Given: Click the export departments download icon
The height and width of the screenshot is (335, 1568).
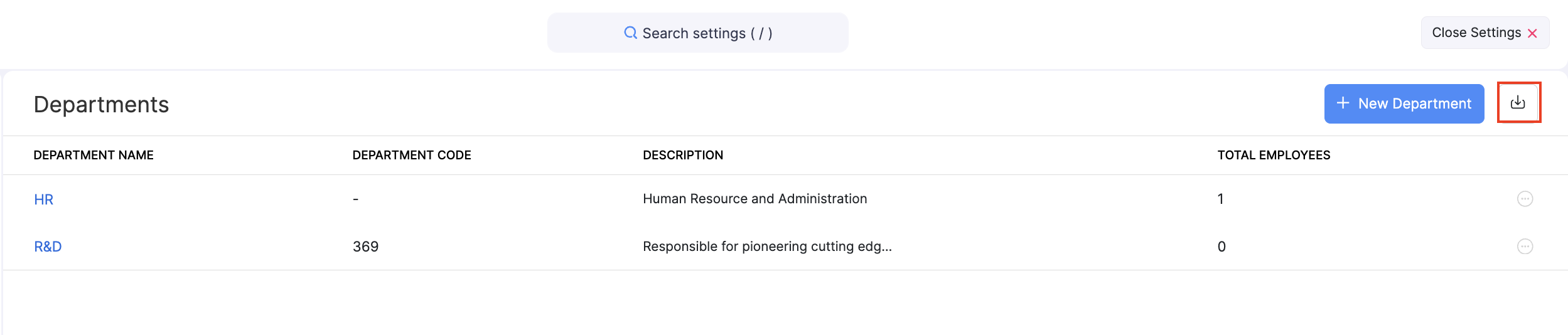Looking at the screenshot, I should coord(1518,102).
